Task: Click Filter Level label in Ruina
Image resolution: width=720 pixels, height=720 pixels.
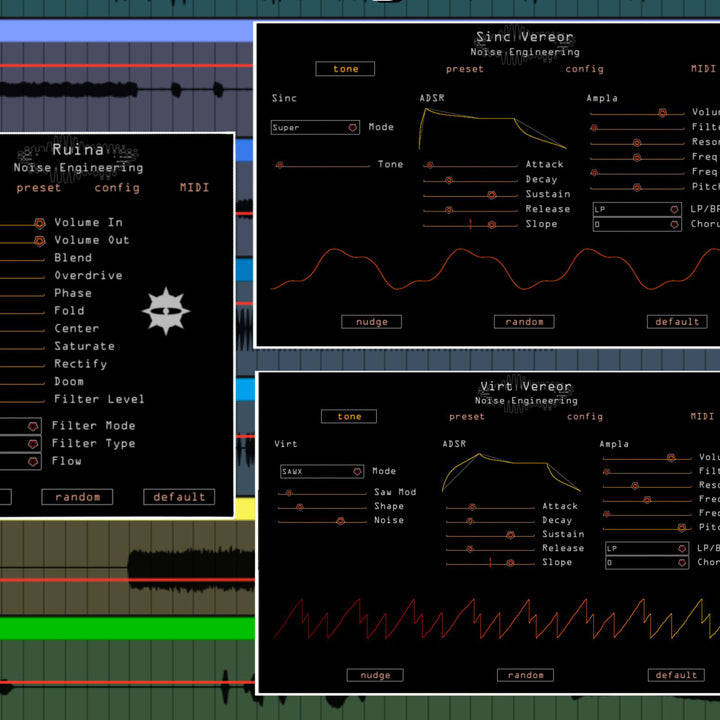Action: pos(99,399)
